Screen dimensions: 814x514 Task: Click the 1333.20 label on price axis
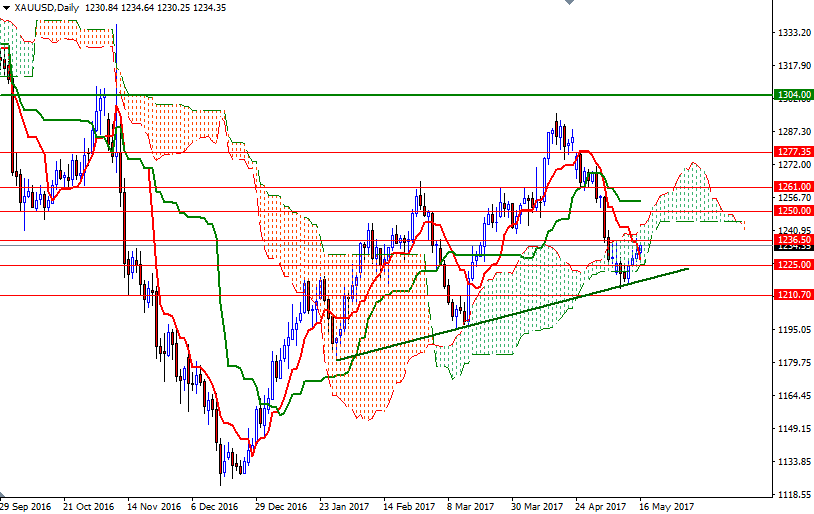(x=792, y=33)
